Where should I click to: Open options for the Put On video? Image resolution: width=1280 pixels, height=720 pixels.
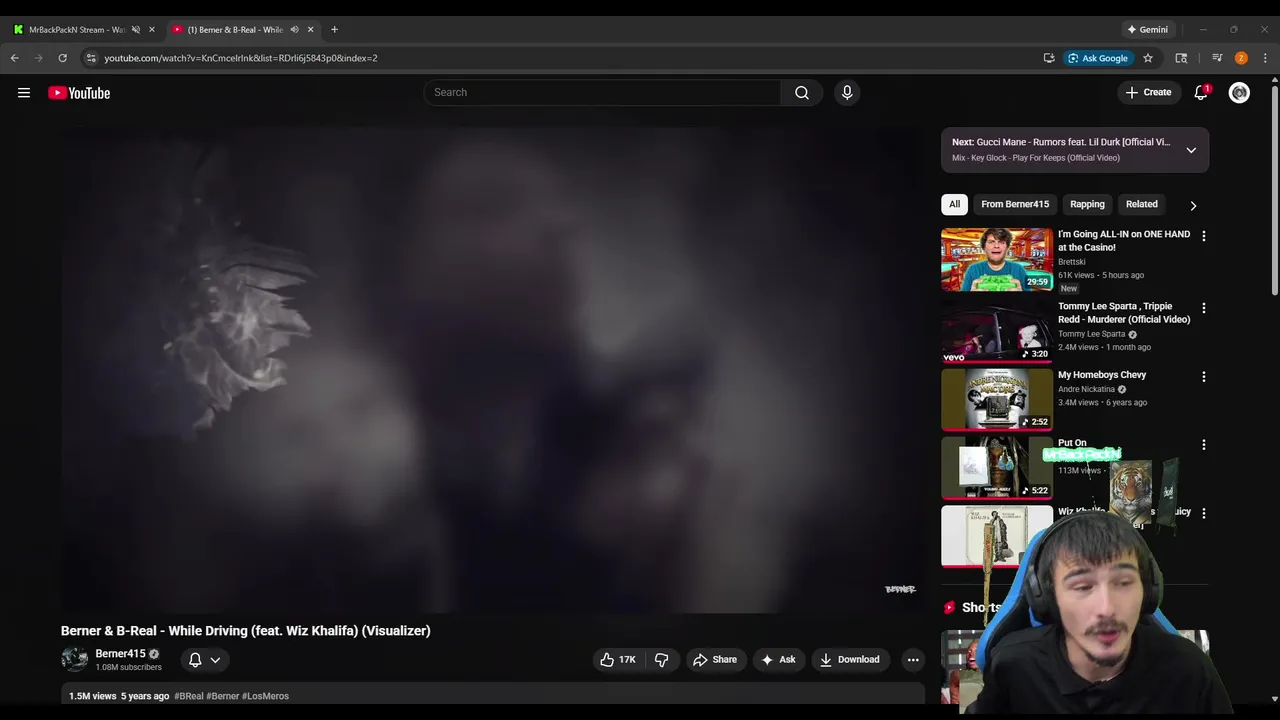tap(1204, 445)
